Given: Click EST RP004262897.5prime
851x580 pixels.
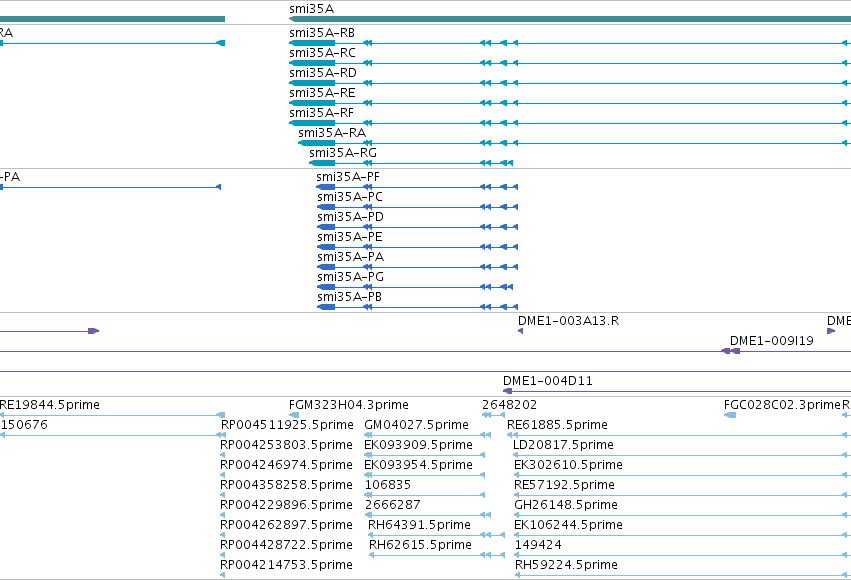Looking at the screenshot, I should (287, 525).
